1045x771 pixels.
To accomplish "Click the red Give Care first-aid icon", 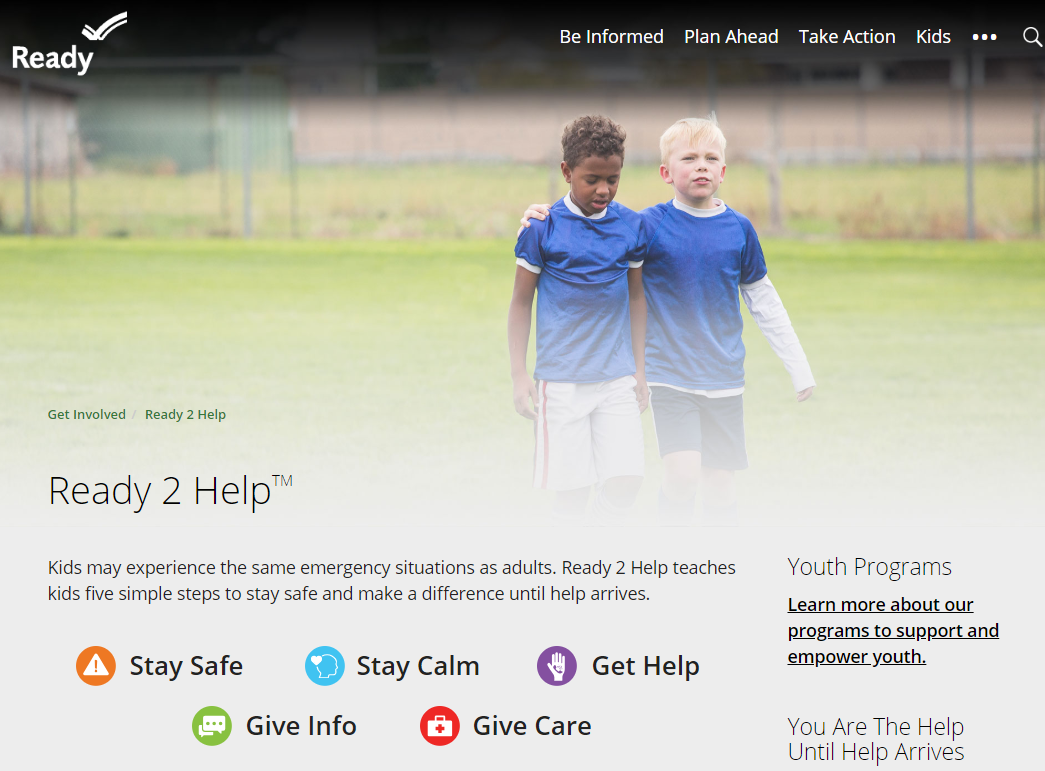I will point(440,726).
